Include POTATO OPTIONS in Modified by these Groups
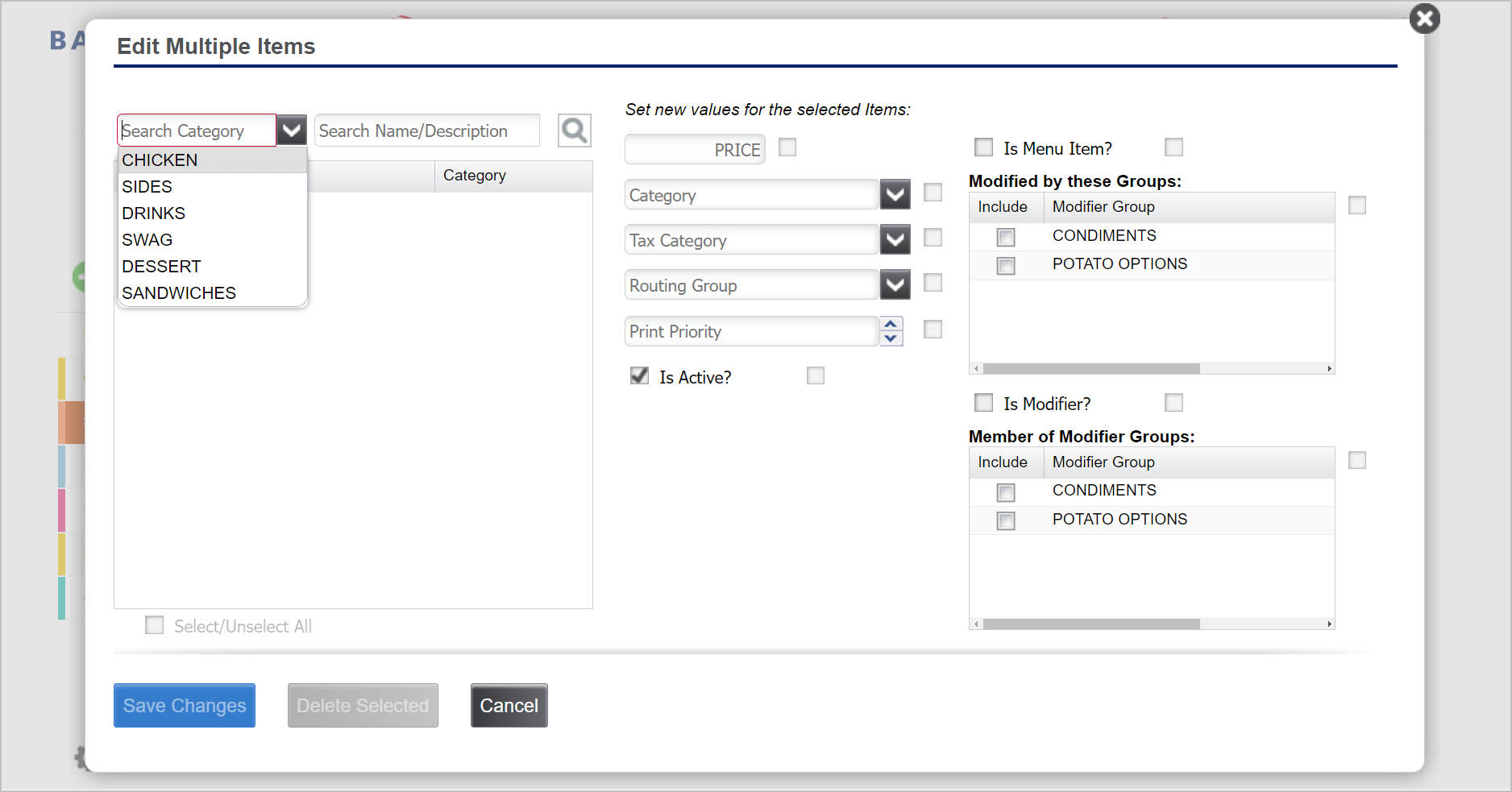The image size is (1512, 792). [x=1006, y=266]
